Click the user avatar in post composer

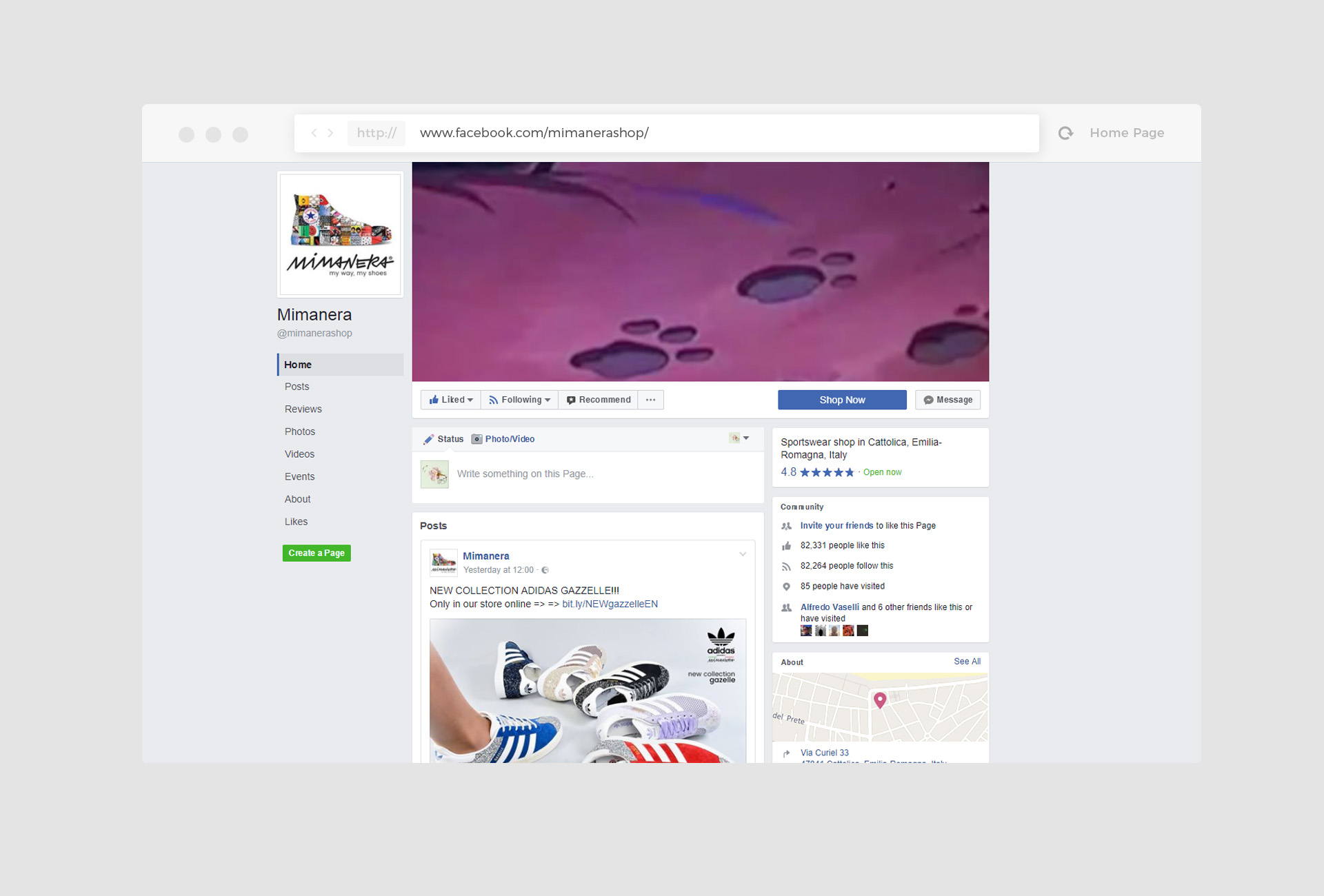pyautogui.click(x=434, y=474)
